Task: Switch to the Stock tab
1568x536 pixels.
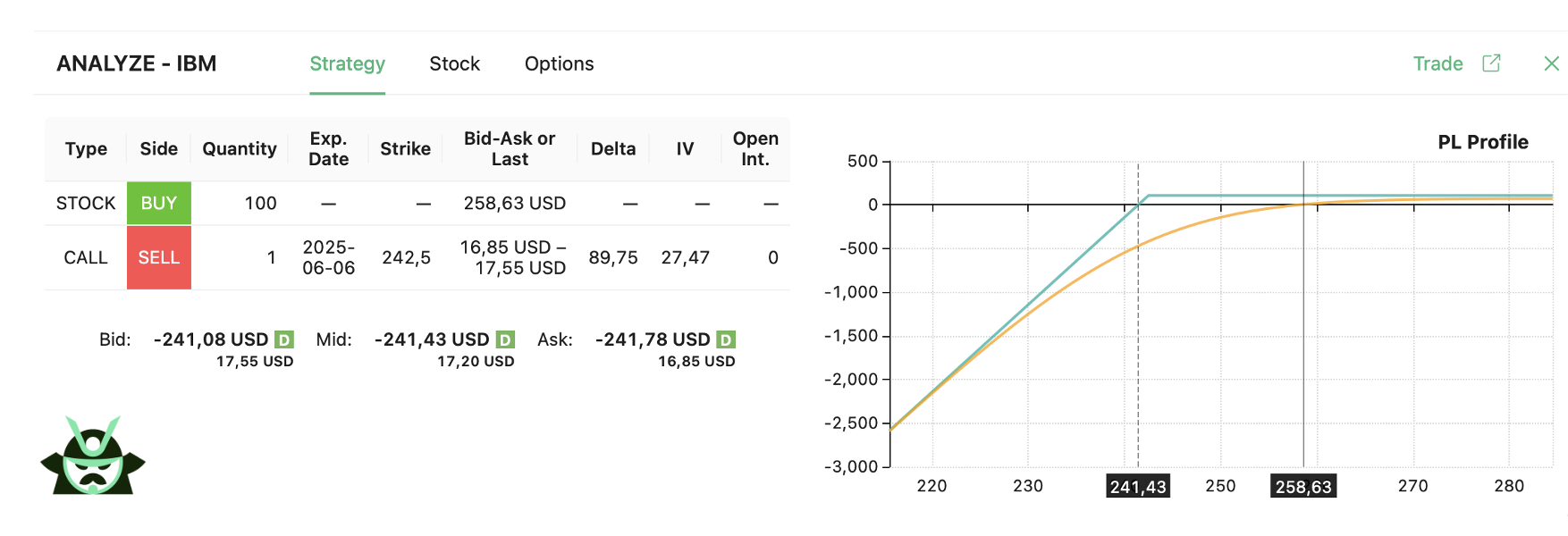Action: point(454,63)
